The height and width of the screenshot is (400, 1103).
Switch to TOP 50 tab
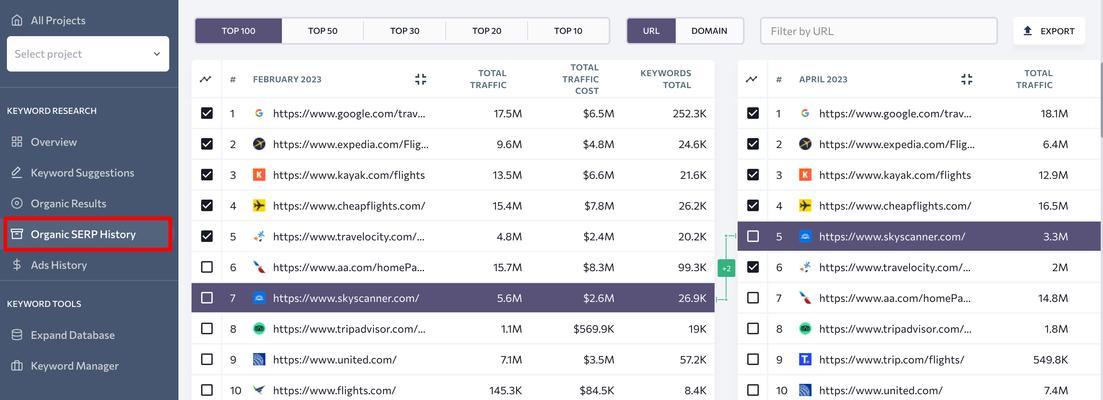323,31
